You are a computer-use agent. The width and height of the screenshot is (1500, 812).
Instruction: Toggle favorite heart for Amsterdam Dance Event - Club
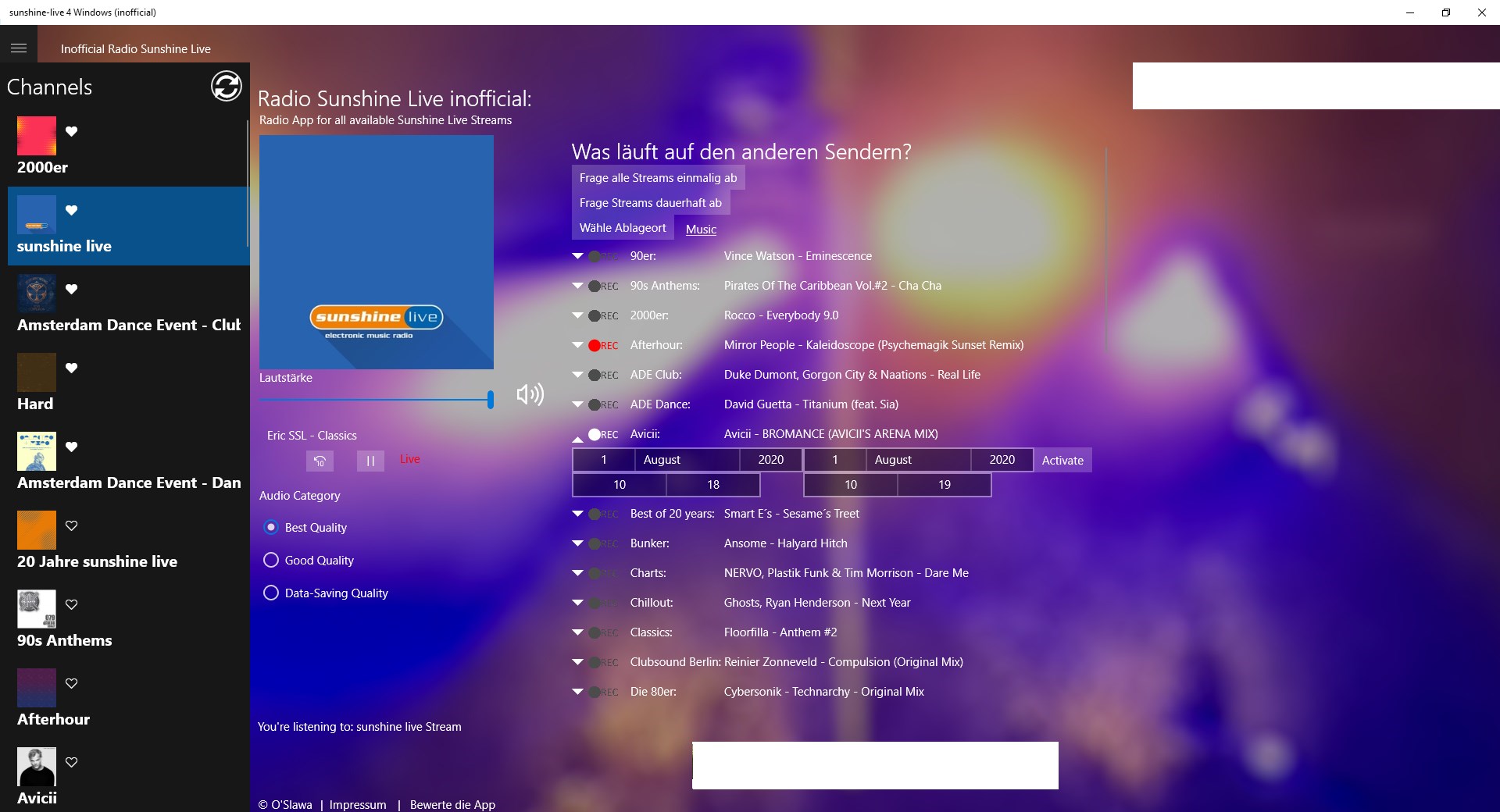72,289
